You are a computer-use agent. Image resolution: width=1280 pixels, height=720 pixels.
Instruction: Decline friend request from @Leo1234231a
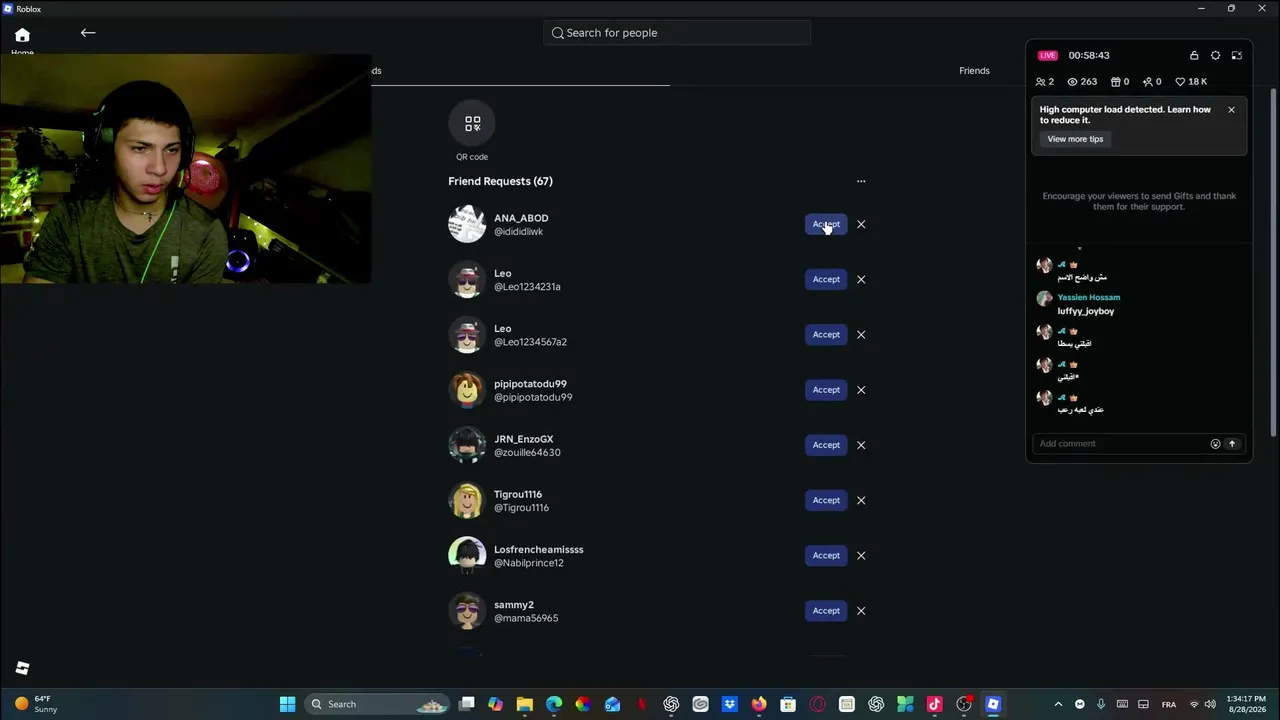[861, 279]
